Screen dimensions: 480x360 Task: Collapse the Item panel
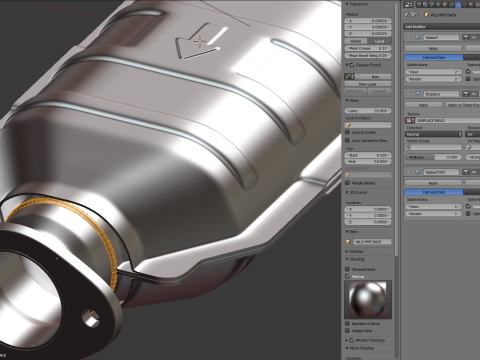coord(347,231)
